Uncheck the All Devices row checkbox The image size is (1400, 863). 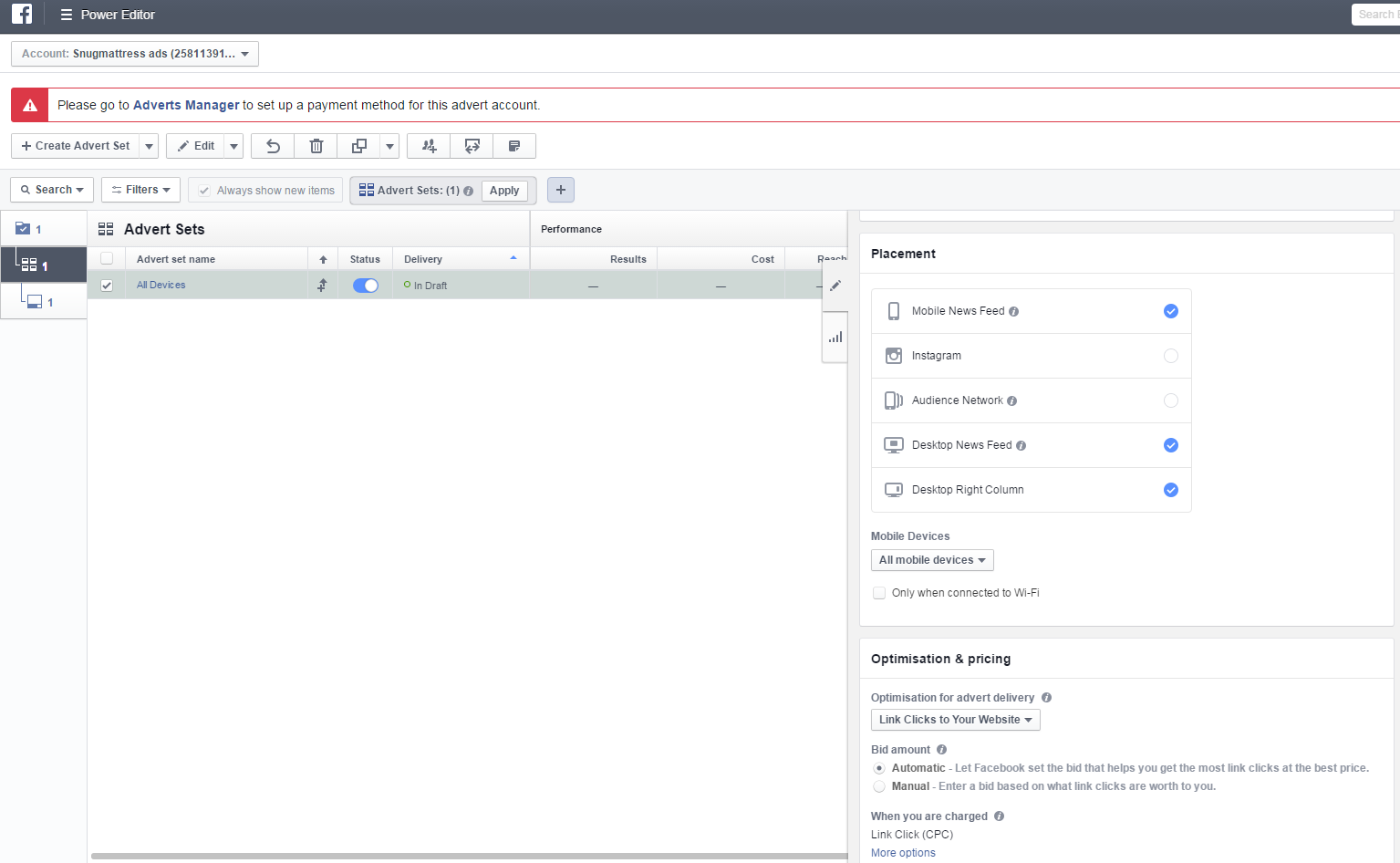tap(107, 286)
